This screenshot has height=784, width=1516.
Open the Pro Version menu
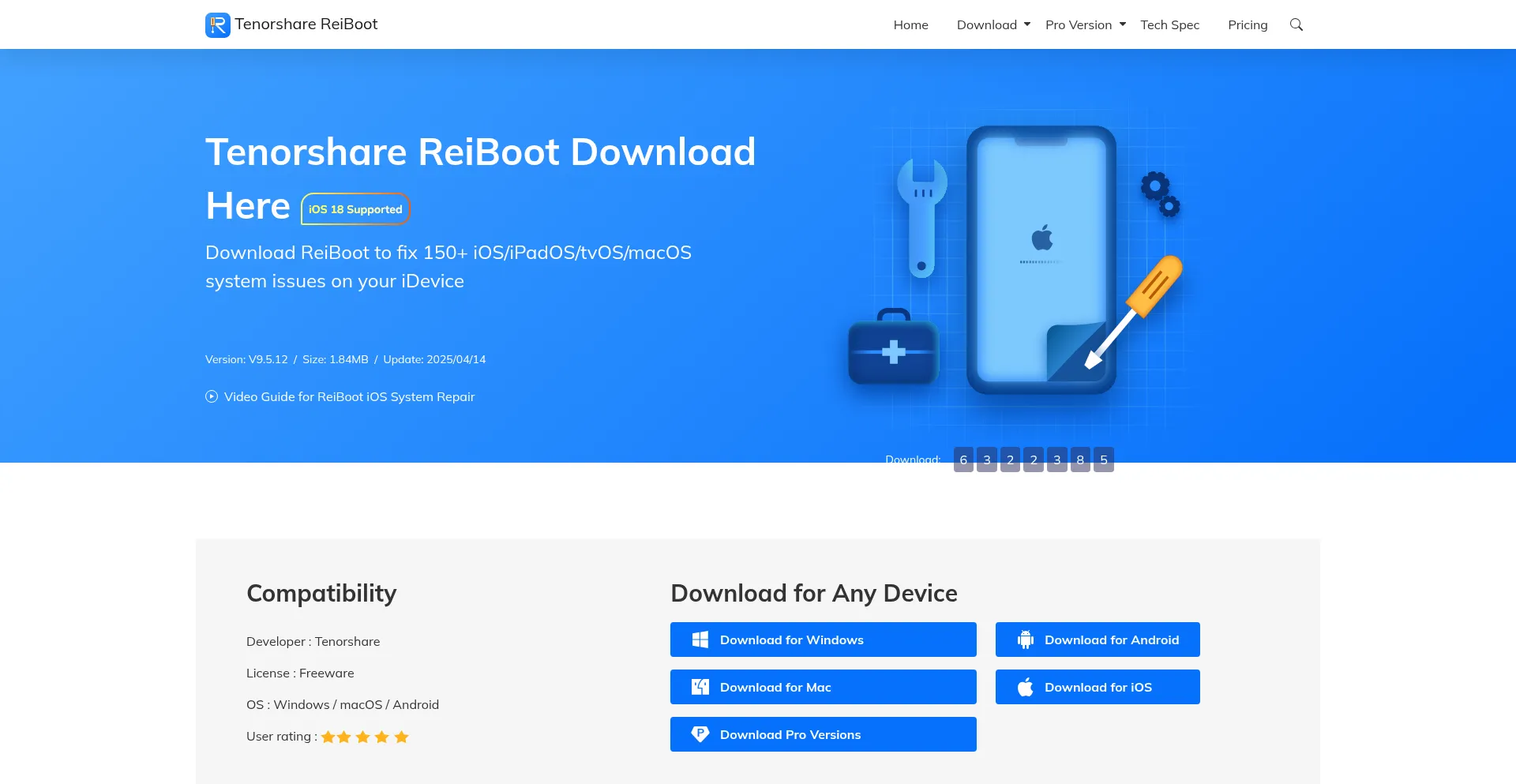coord(1079,24)
